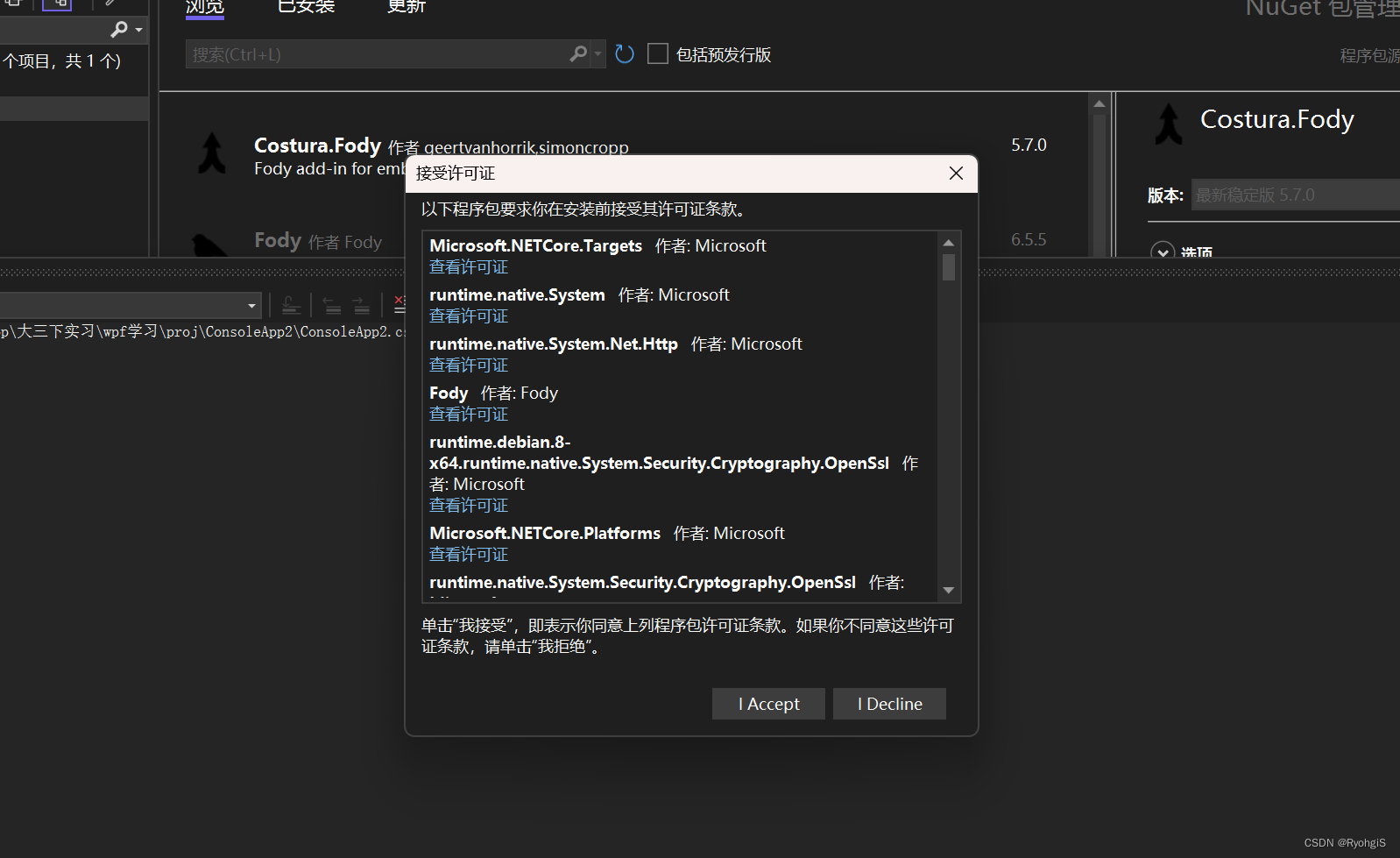Click the output source dropdown arrow

[x=251, y=306]
